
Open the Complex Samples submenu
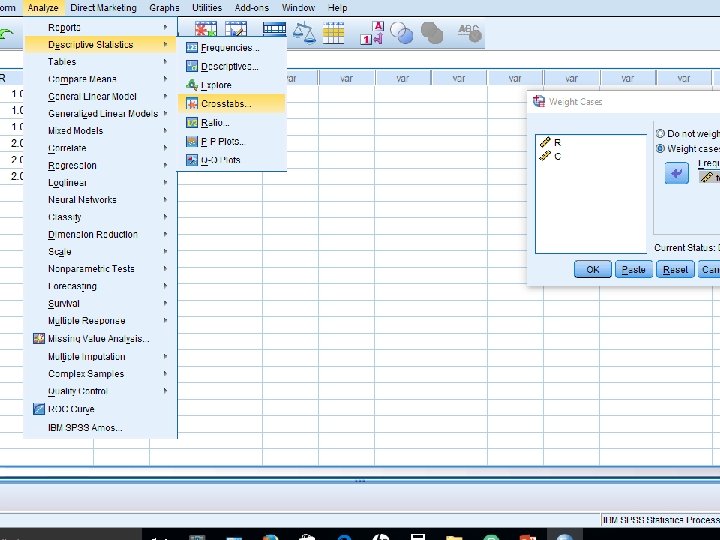pos(100,374)
